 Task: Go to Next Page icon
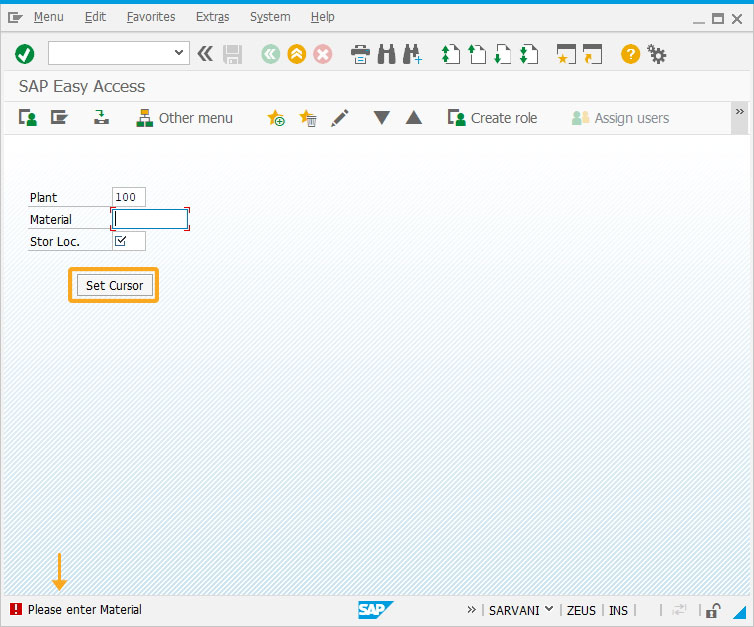(x=503, y=54)
